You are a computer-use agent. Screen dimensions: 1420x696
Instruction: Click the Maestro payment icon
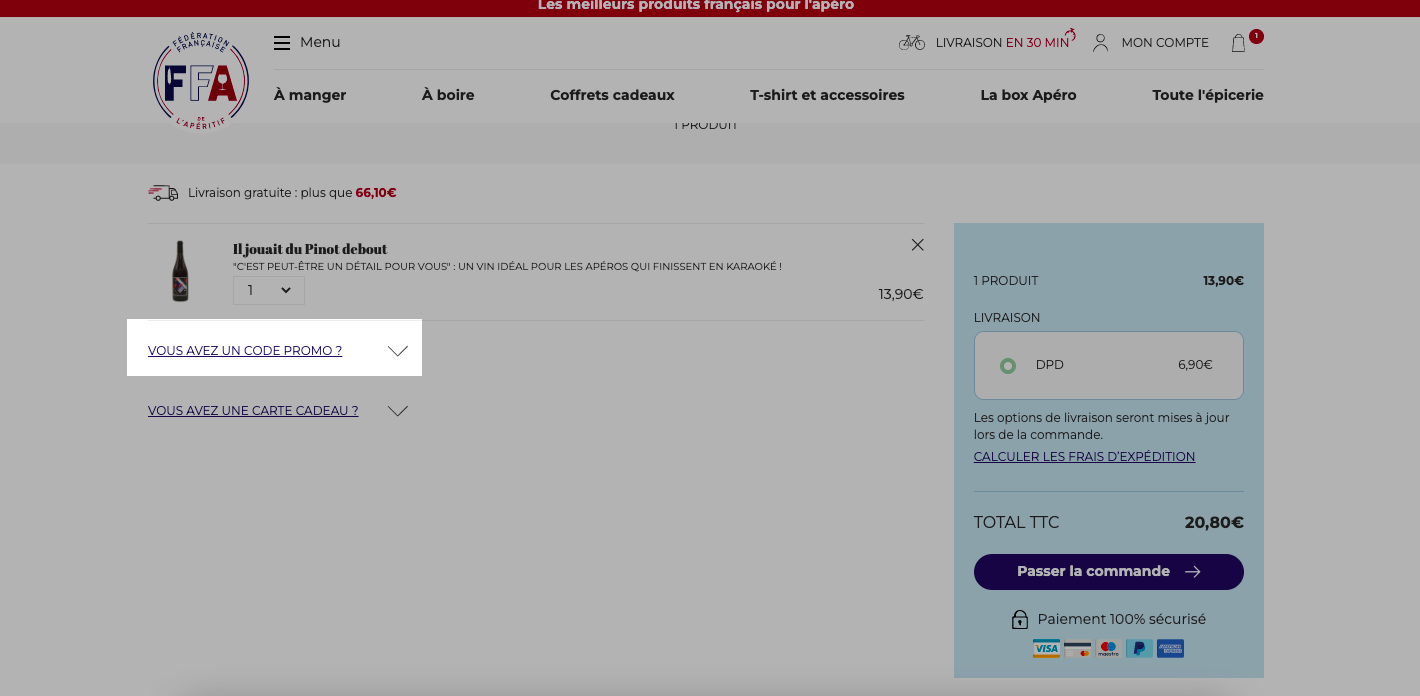(1108, 648)
